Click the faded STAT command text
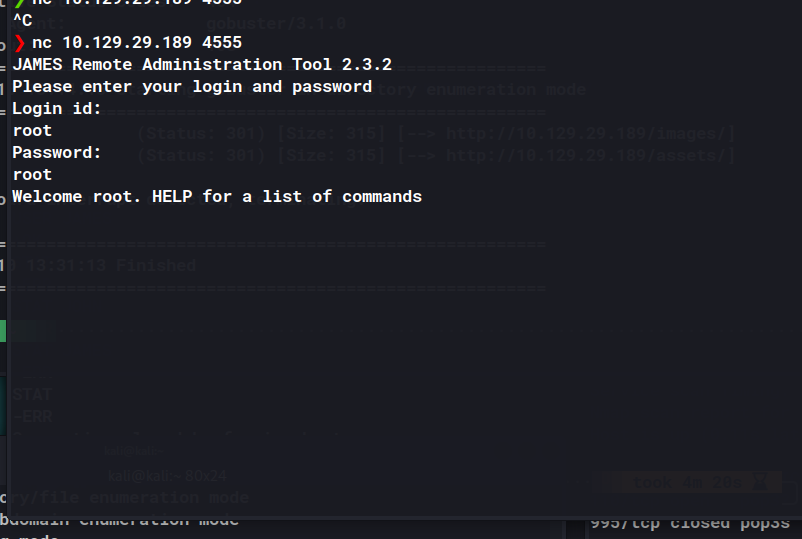Viewport: 802px width, 539px height. click(x=33, y=395)
